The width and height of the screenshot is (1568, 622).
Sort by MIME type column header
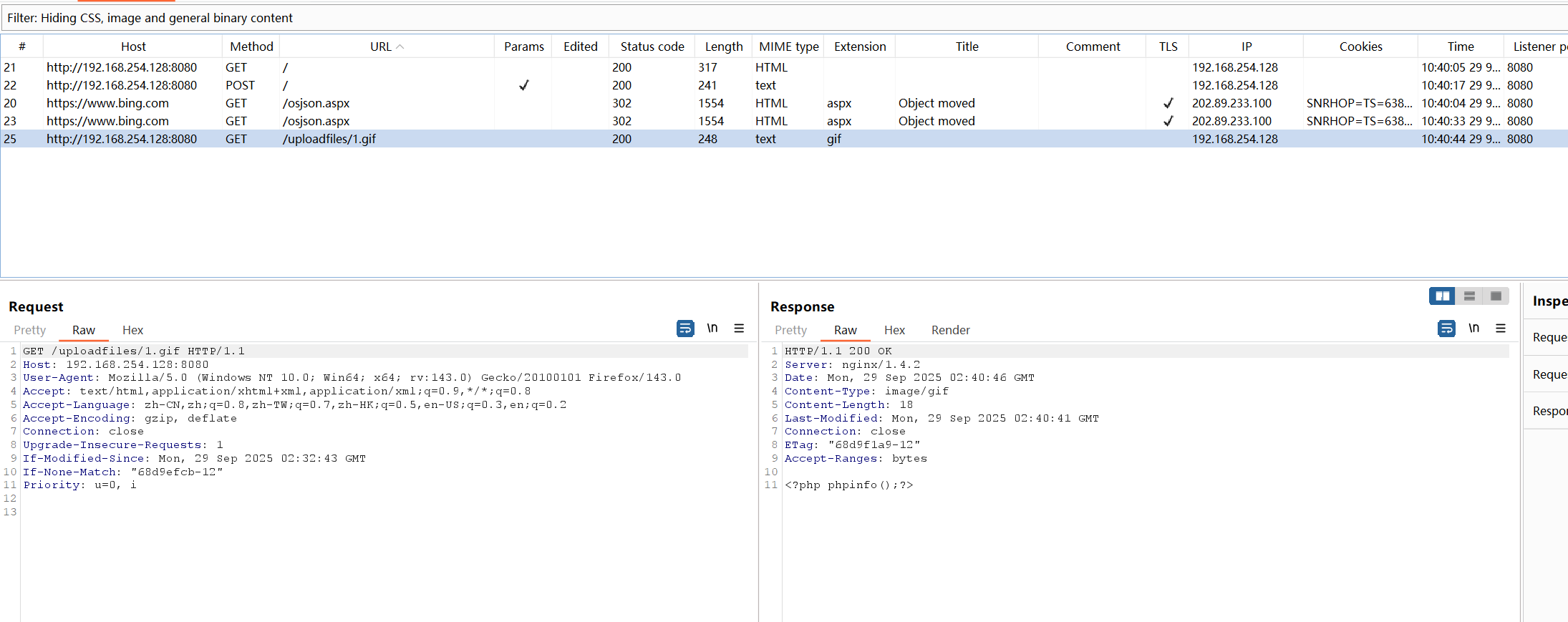click(x=788, y=47)
